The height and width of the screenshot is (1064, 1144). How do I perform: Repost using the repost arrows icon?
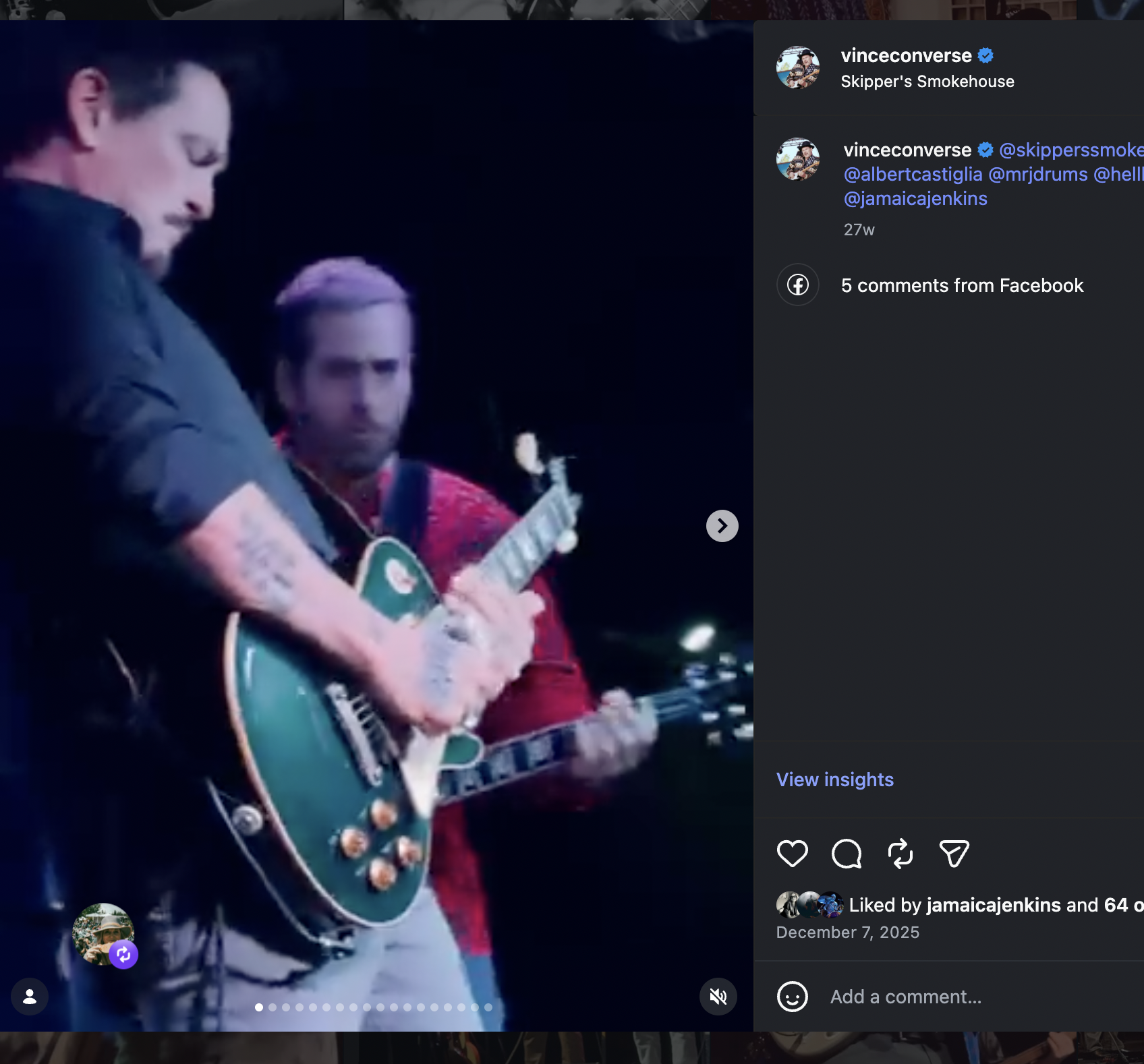pyautogui.click(x=900, y=854)
